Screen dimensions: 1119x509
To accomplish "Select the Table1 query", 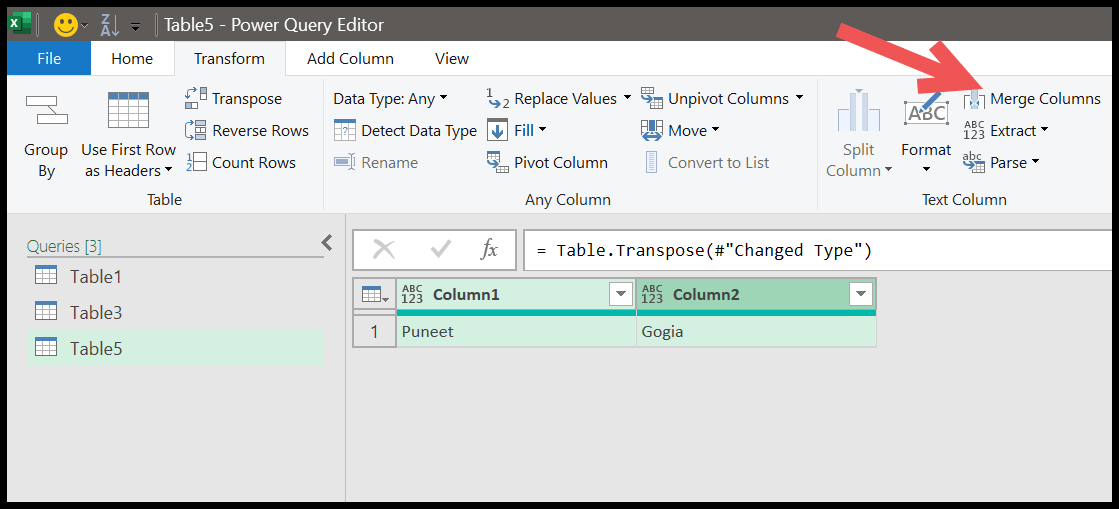I will (175, 276).
